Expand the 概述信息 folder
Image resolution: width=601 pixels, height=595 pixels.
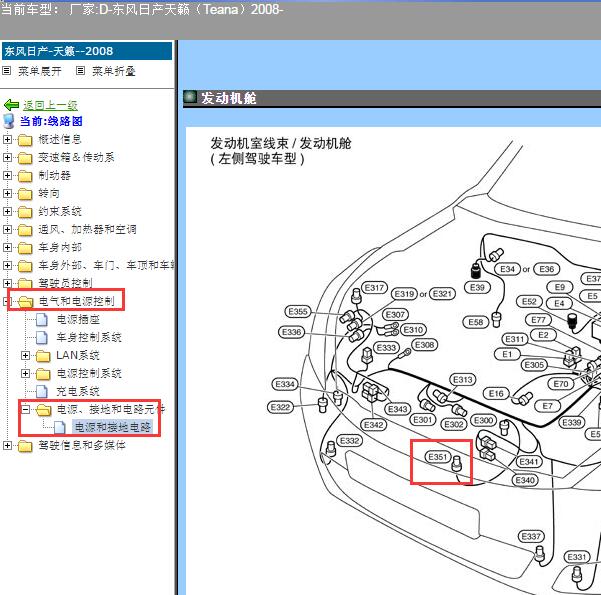7,139
